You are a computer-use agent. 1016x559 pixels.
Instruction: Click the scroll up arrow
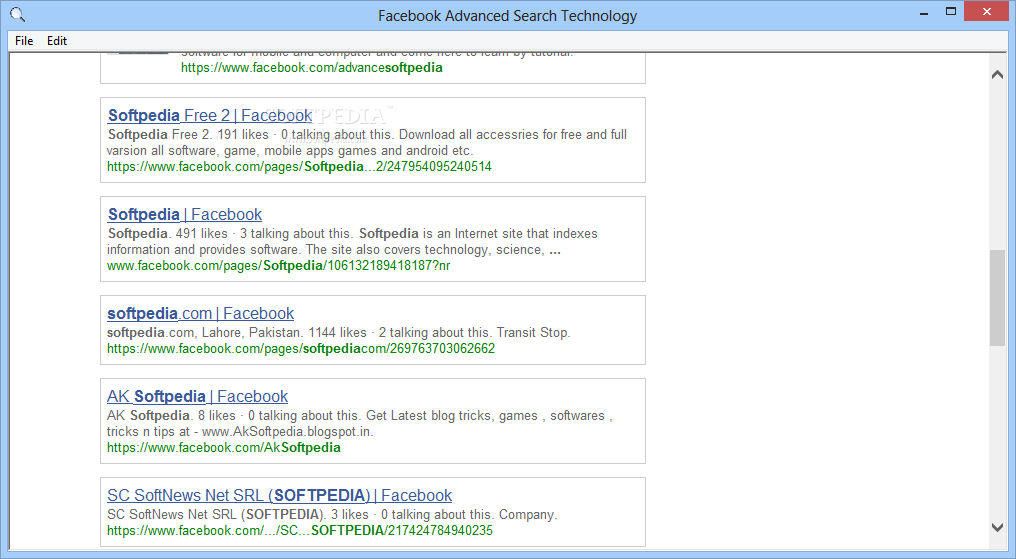pos(997,74)
